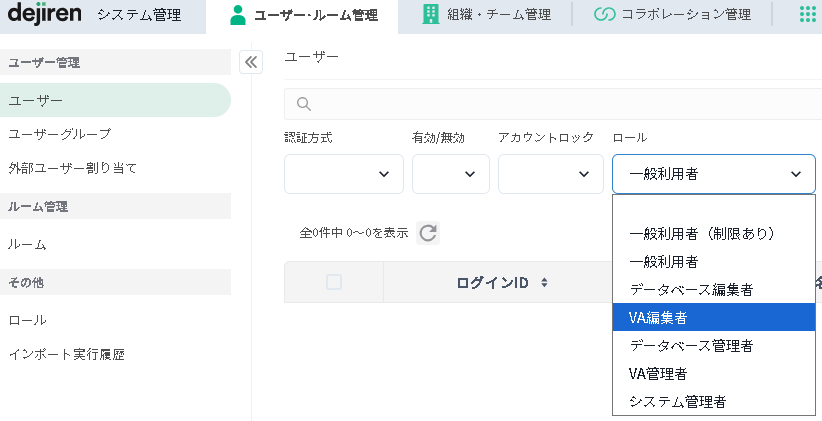This screenshot has width=822, height=421.
Task: Collapse the sidebar with double-chevron icon
Action: pyautogui.click(x=251, y=62)
